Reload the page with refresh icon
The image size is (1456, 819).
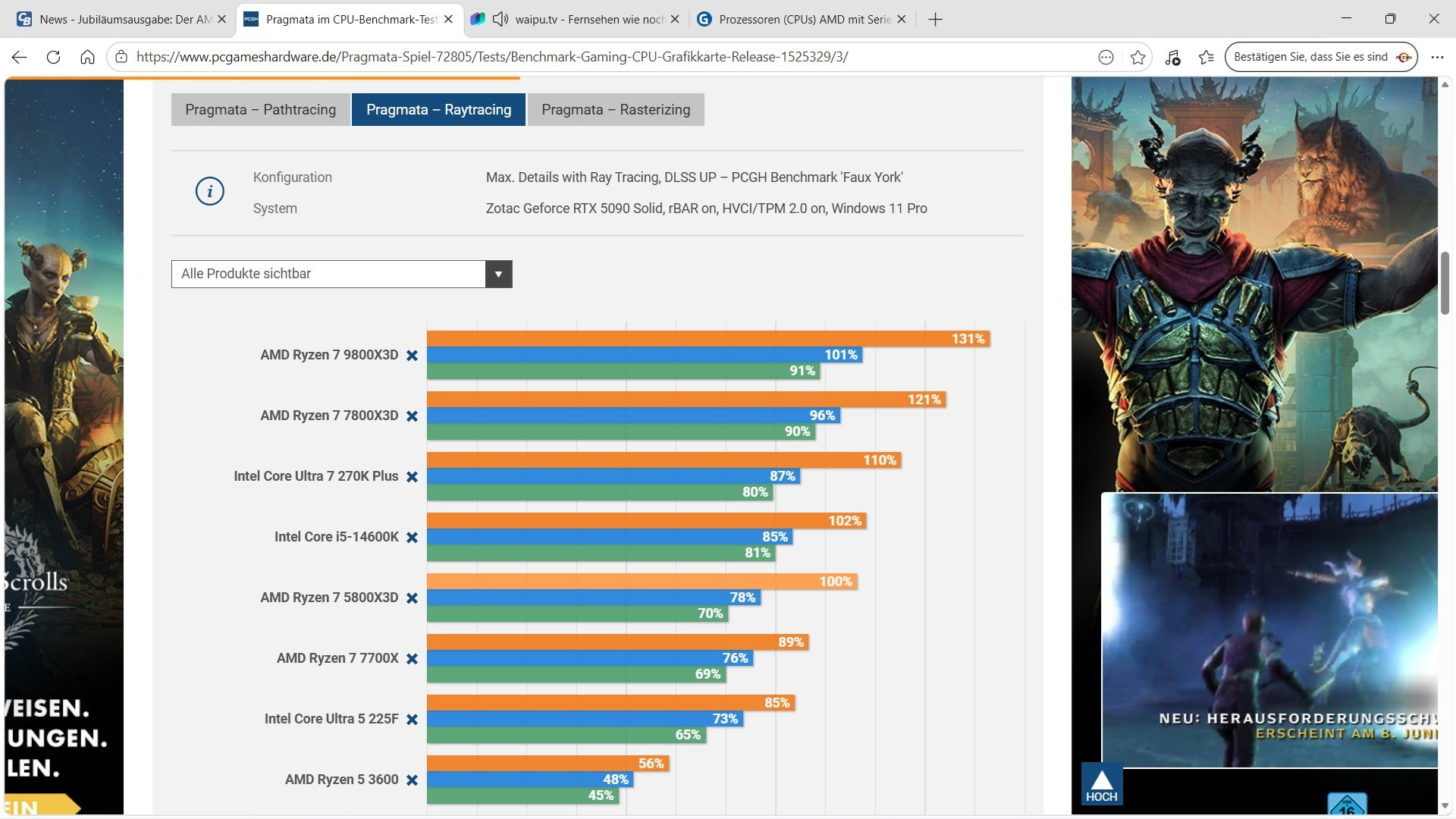(53, 57)
